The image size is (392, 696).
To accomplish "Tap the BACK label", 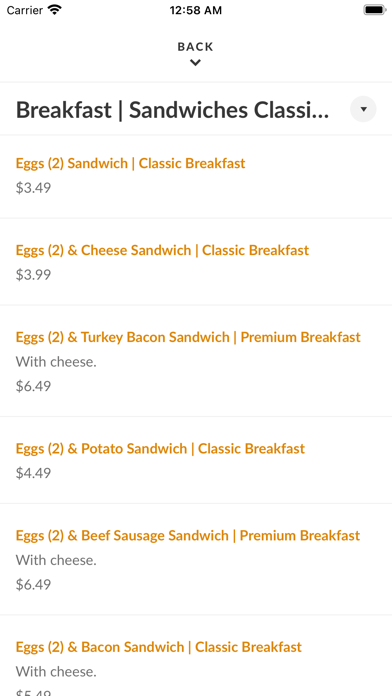I will [195, 47].
